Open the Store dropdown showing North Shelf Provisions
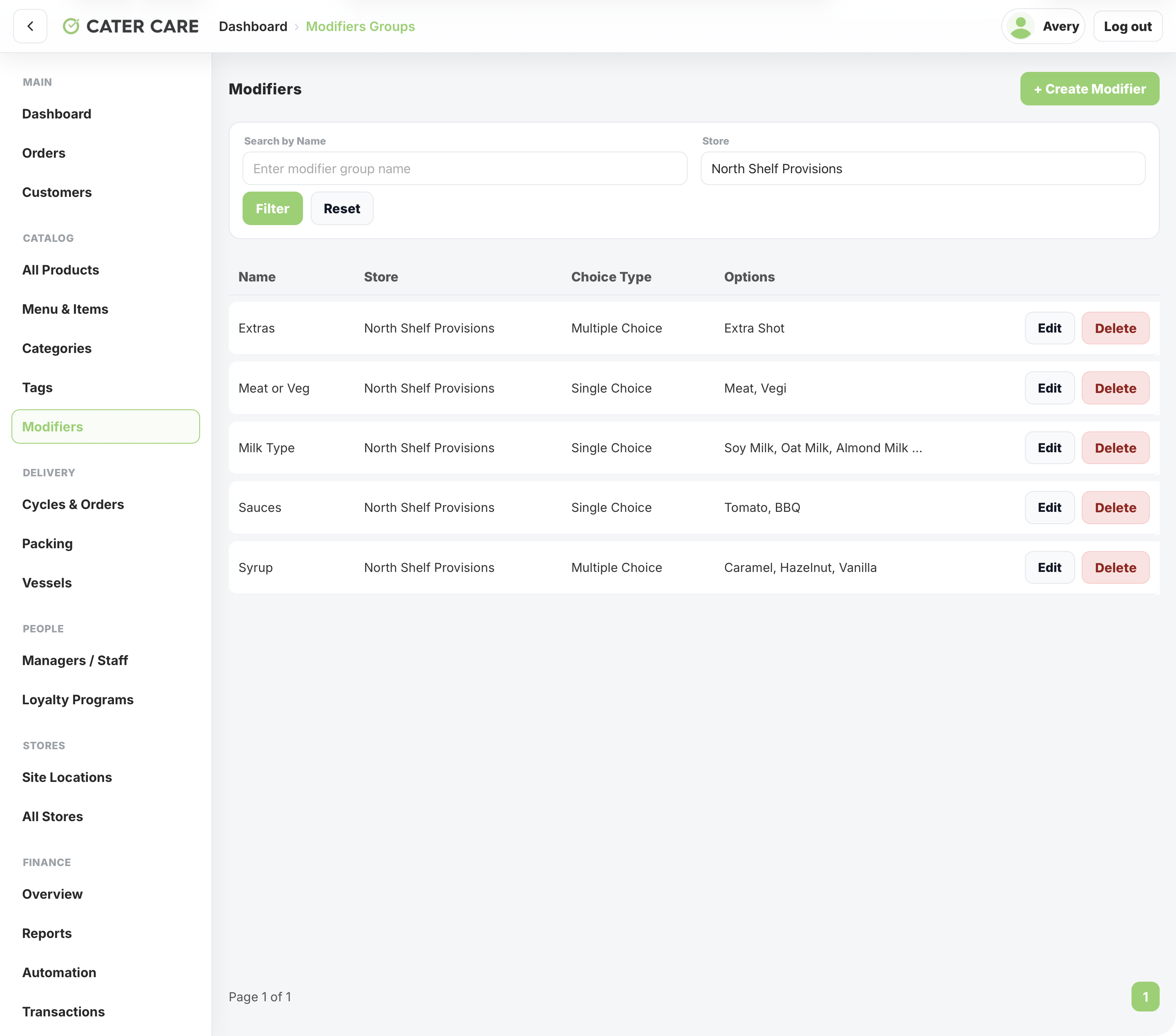 (922, 169)
